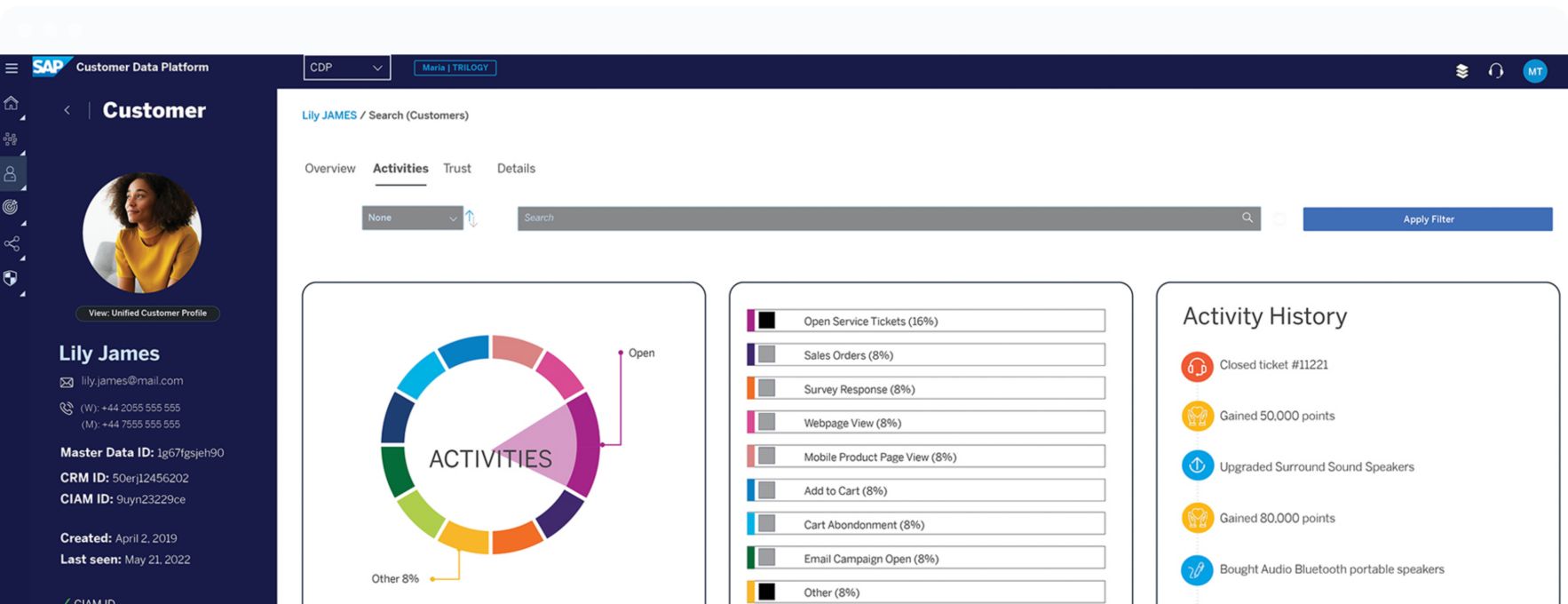Follow the Lily JAMES breadcrumb link
The width and height of the screenshot is (1568, 604).
click(329, 115)
